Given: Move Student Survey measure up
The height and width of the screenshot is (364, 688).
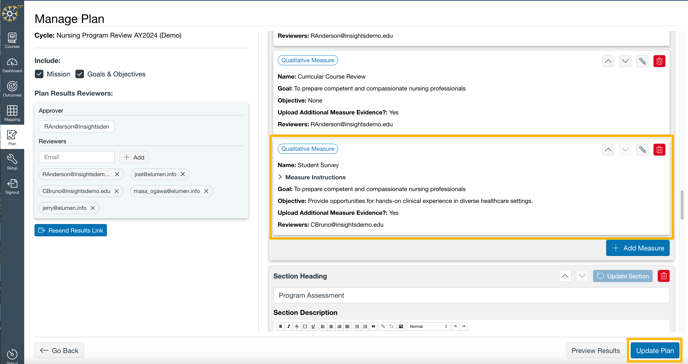Looking at the screenshot, I should point(608,150).
